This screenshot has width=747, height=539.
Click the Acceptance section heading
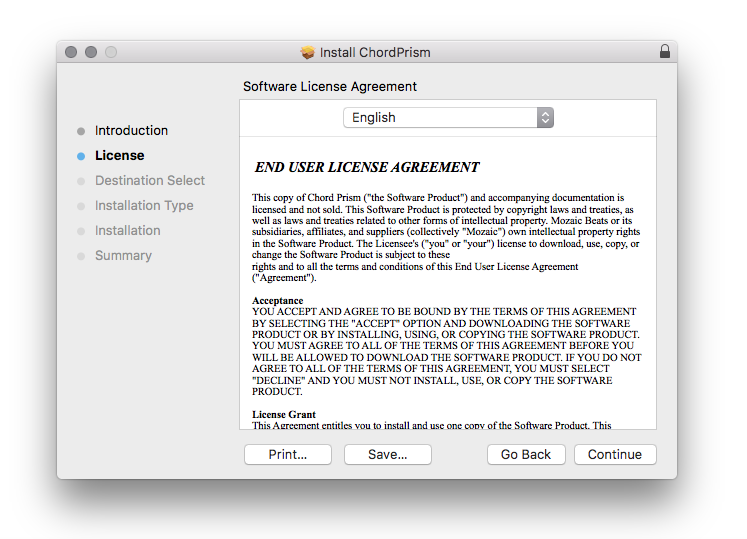pos(278,301)
